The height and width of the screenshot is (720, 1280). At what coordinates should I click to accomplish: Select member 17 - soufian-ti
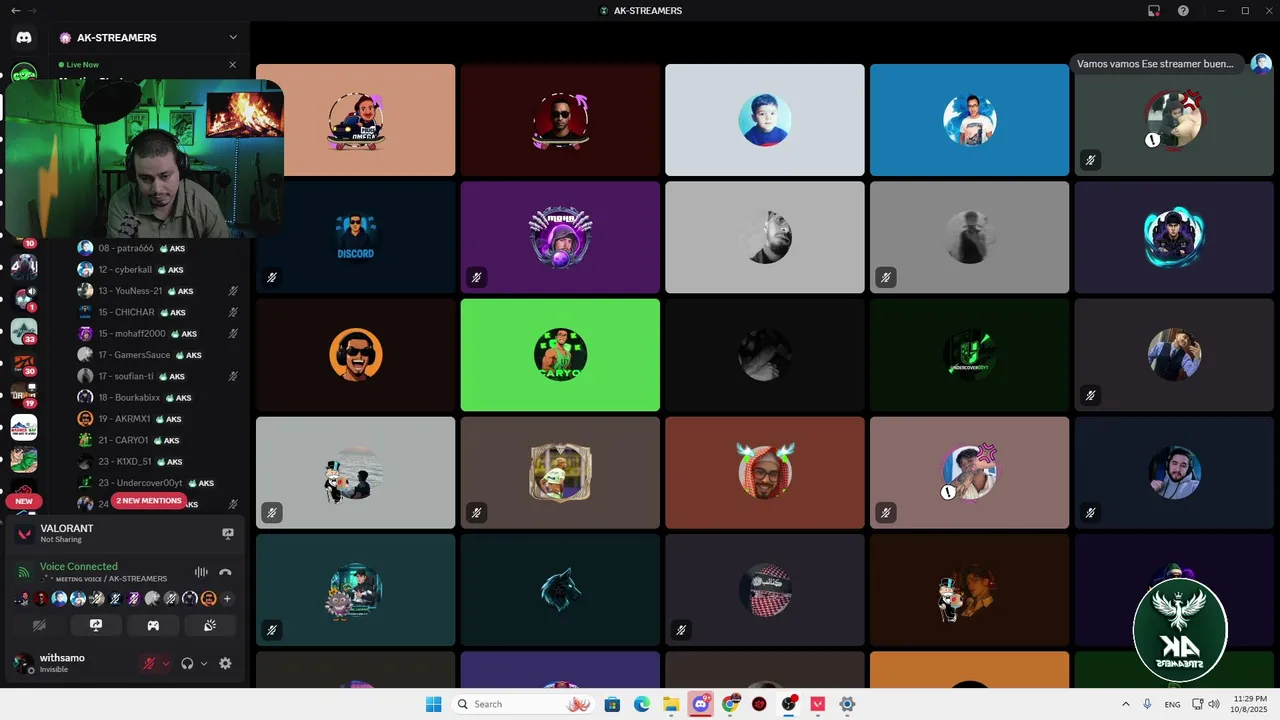[158, 376]
